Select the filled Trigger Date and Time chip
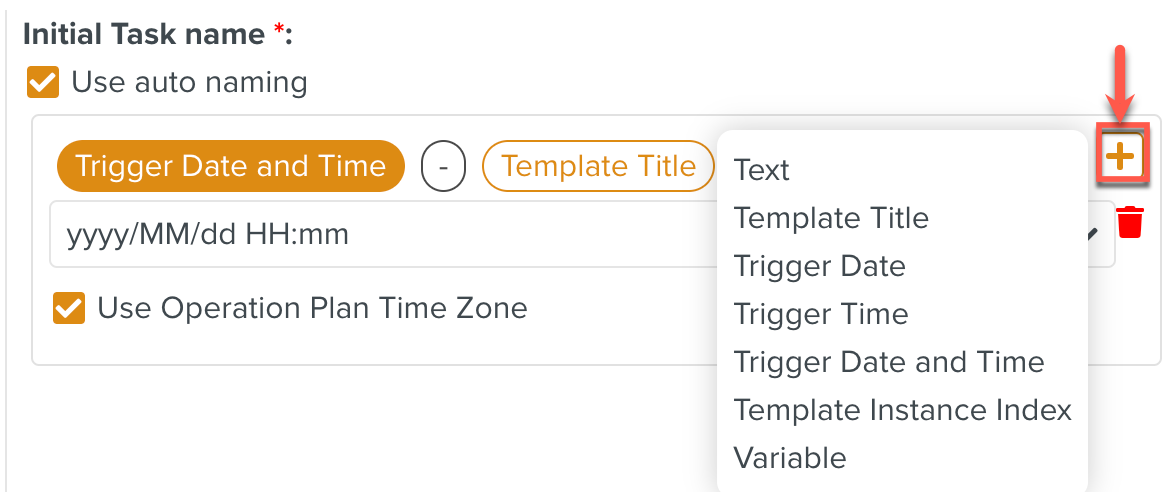1164x492 pixels. click(x=231, y=166)
